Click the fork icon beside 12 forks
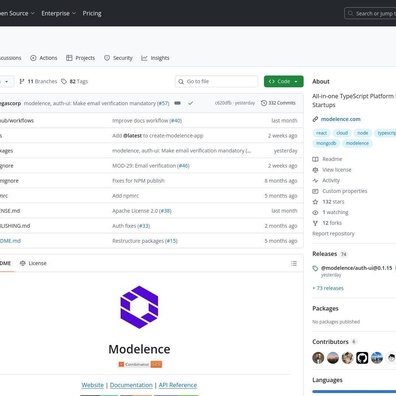Screen dimensions: 396x396 point(315,223)
